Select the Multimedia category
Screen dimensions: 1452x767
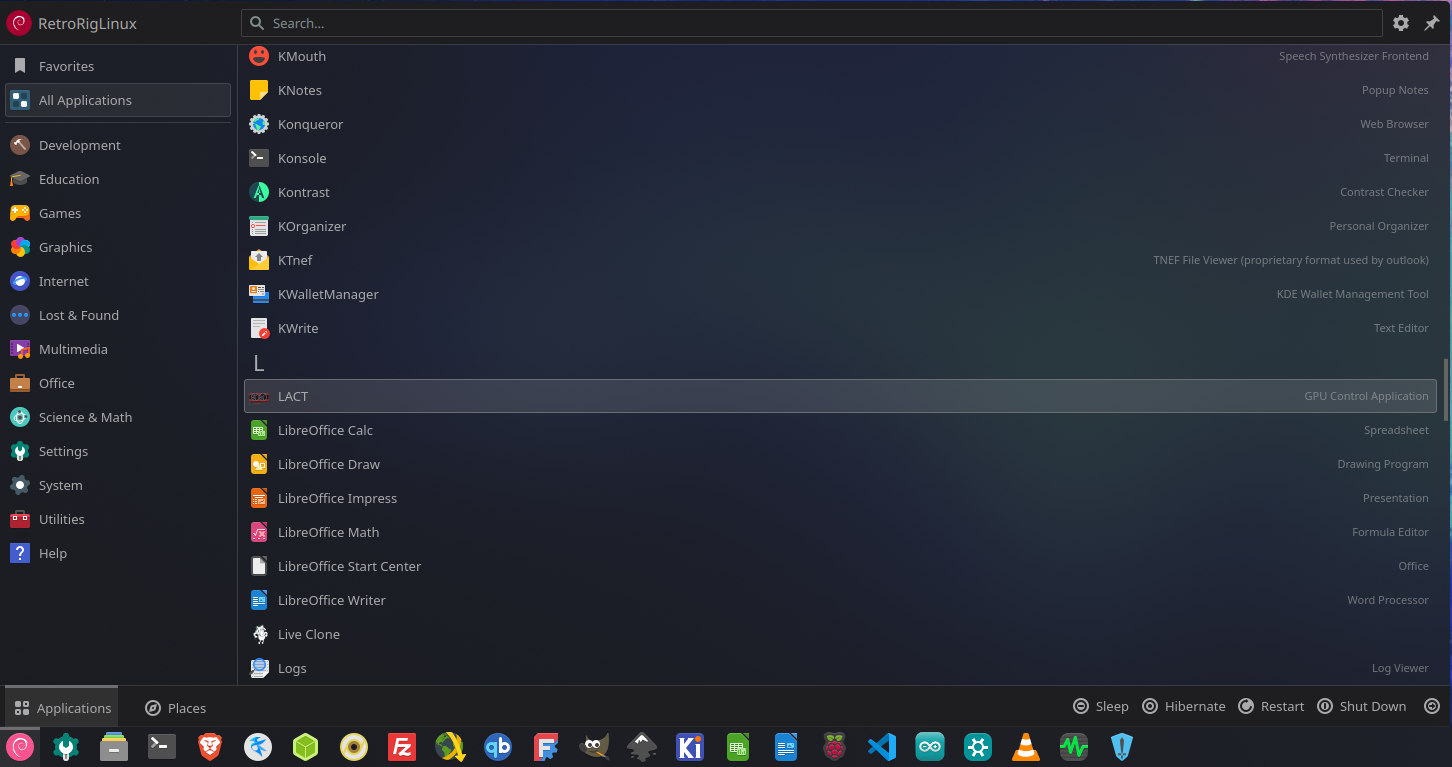(72, 349)
